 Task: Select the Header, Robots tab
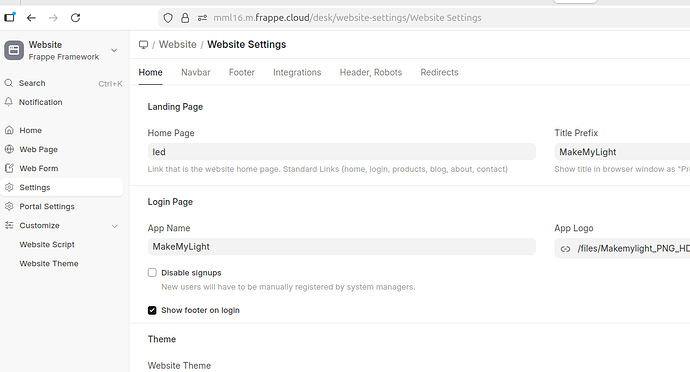[x=371, y=72]
